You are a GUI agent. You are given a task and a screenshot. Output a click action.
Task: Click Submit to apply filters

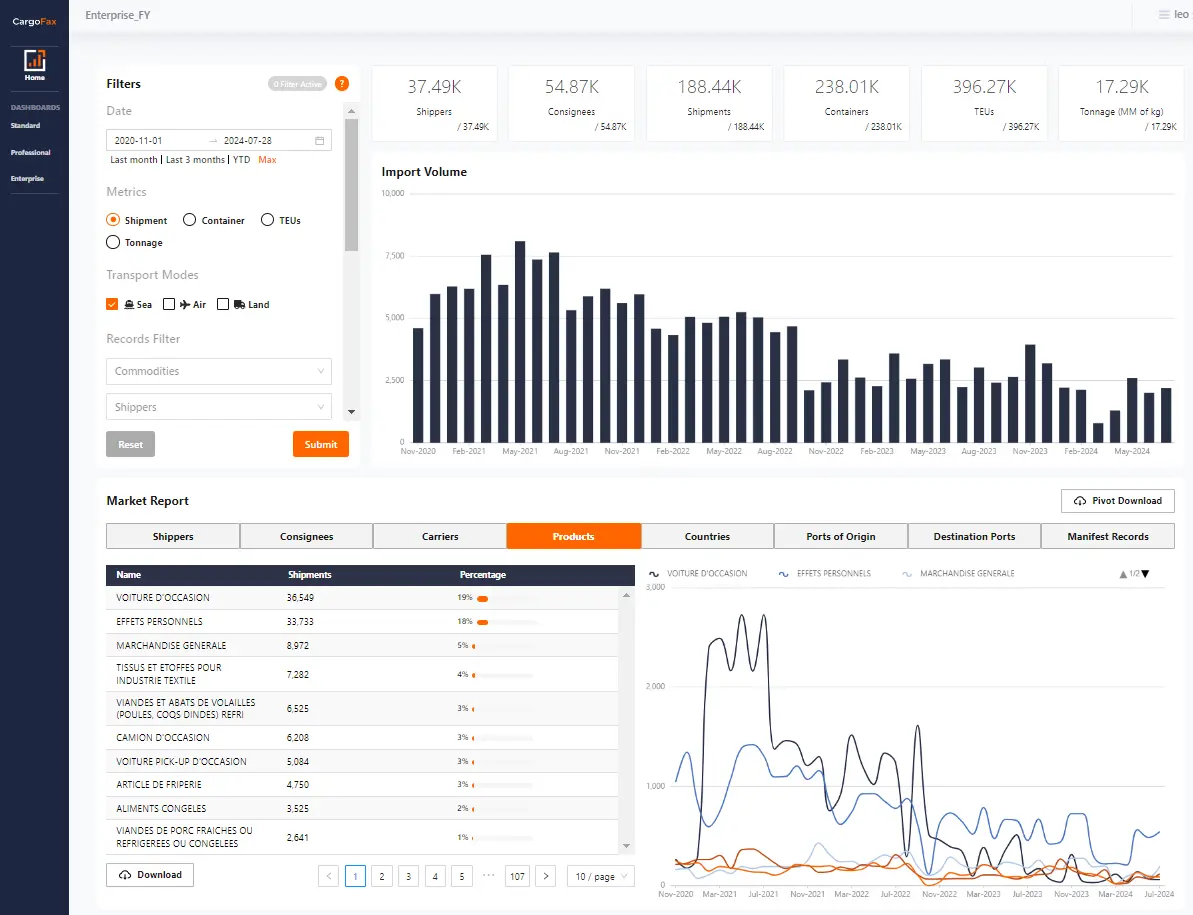320,444
